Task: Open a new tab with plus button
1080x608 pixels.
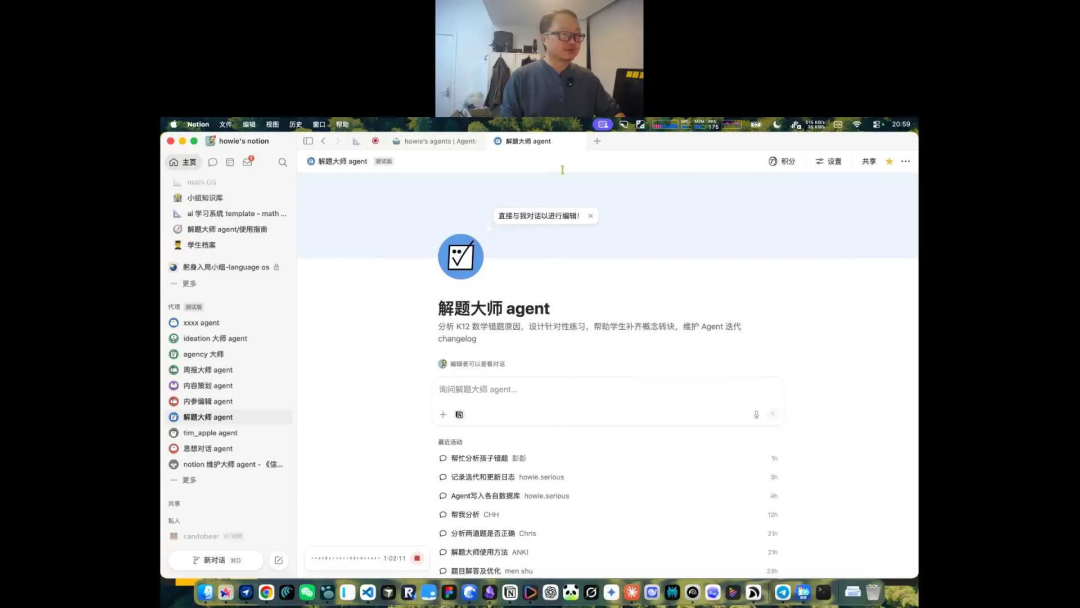Action: tap(597, 141)
